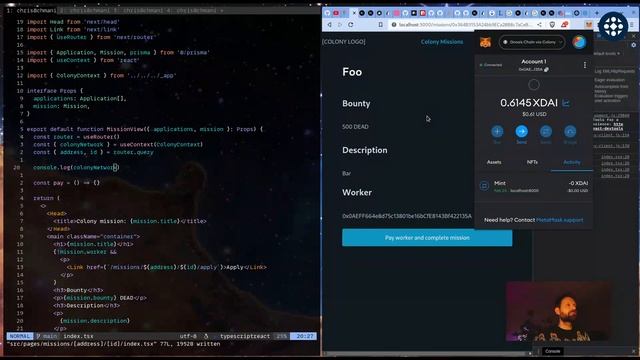Switch to the Assets tab
The image size is (640, 360).
point(494,162)
